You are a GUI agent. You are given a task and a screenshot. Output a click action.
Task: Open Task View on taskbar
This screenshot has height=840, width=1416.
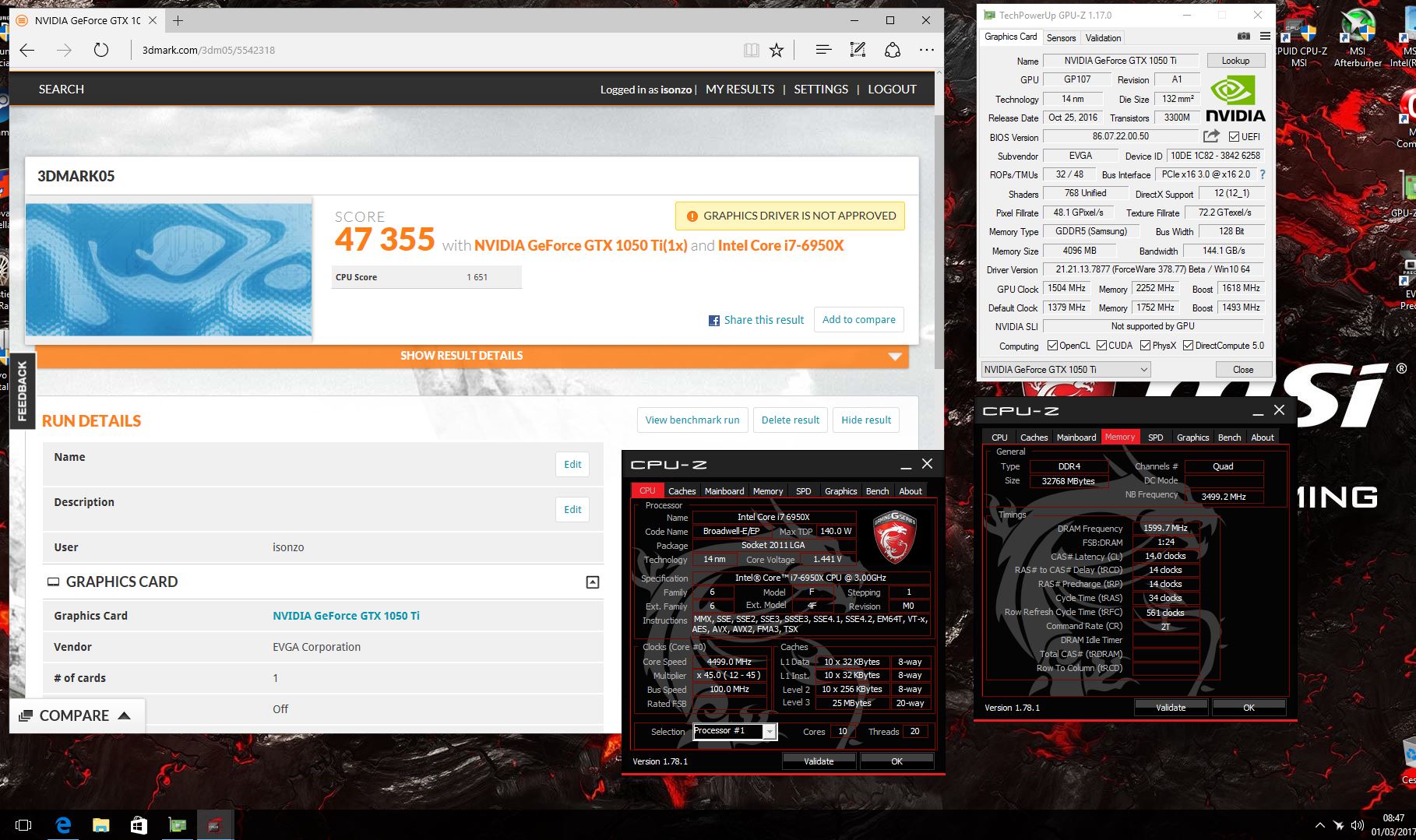tap(23, 825)
